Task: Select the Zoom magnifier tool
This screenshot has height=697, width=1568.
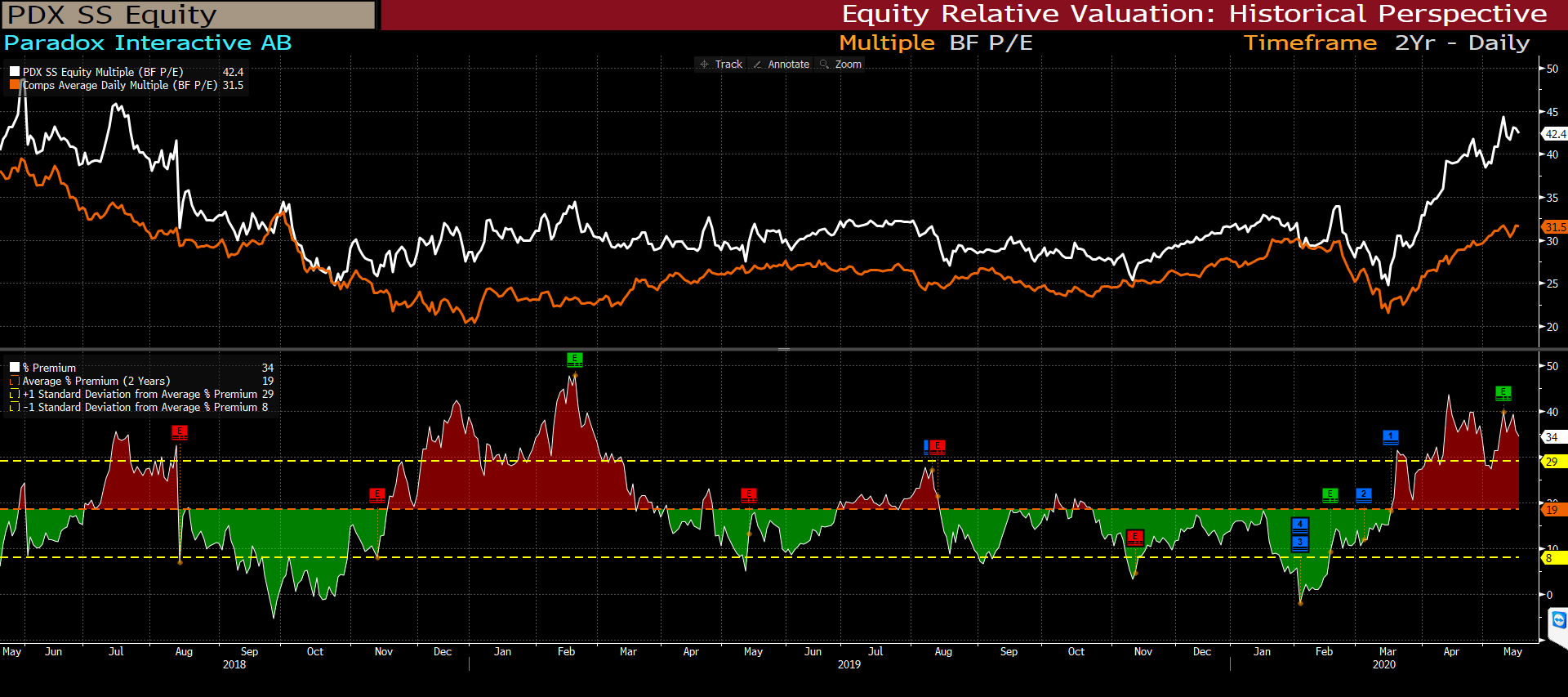Action: (840, 65)
